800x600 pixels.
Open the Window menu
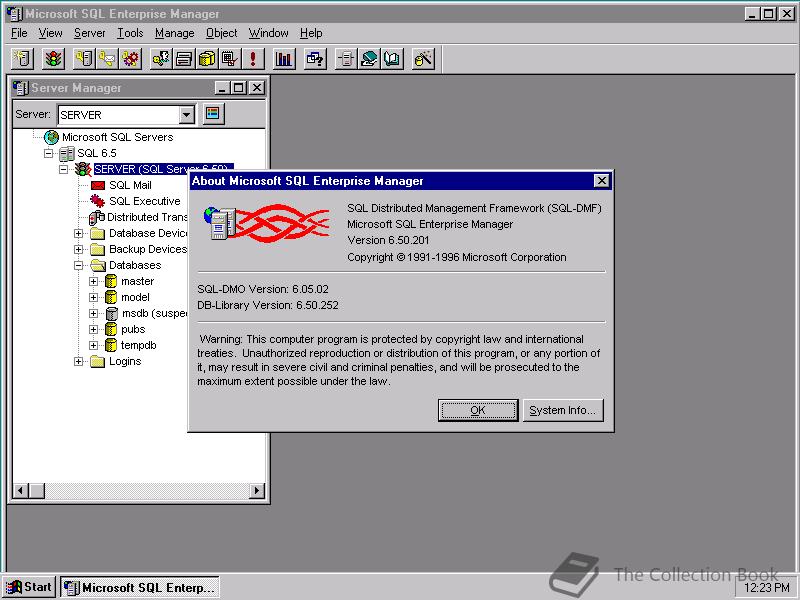pyautogui.click(x=268, y=33)
